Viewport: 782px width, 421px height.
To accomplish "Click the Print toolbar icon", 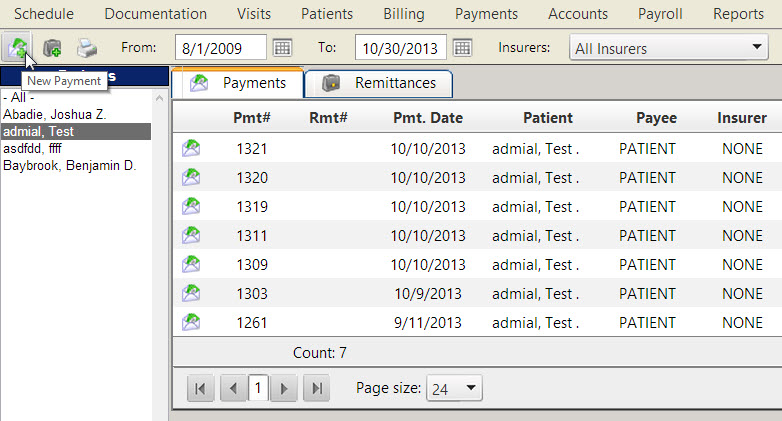I will [87, 48].
